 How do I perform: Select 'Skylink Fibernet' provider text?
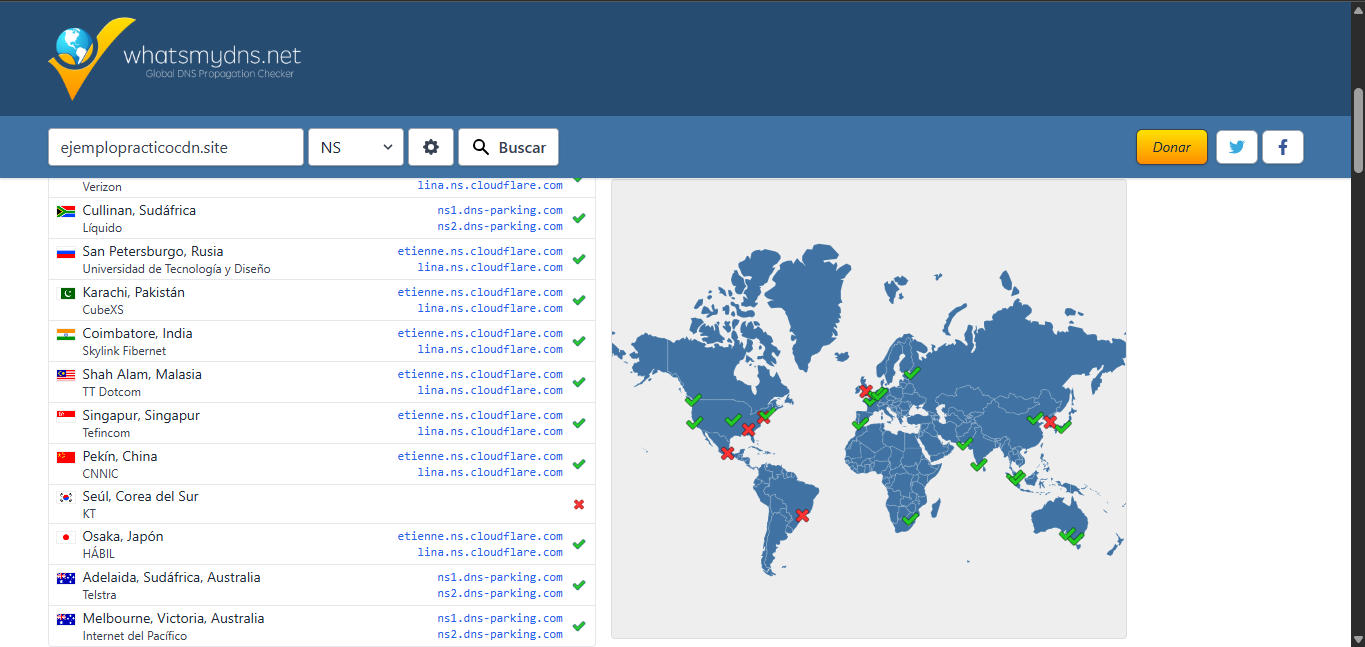pyautogui.click(x=124, y=351)
